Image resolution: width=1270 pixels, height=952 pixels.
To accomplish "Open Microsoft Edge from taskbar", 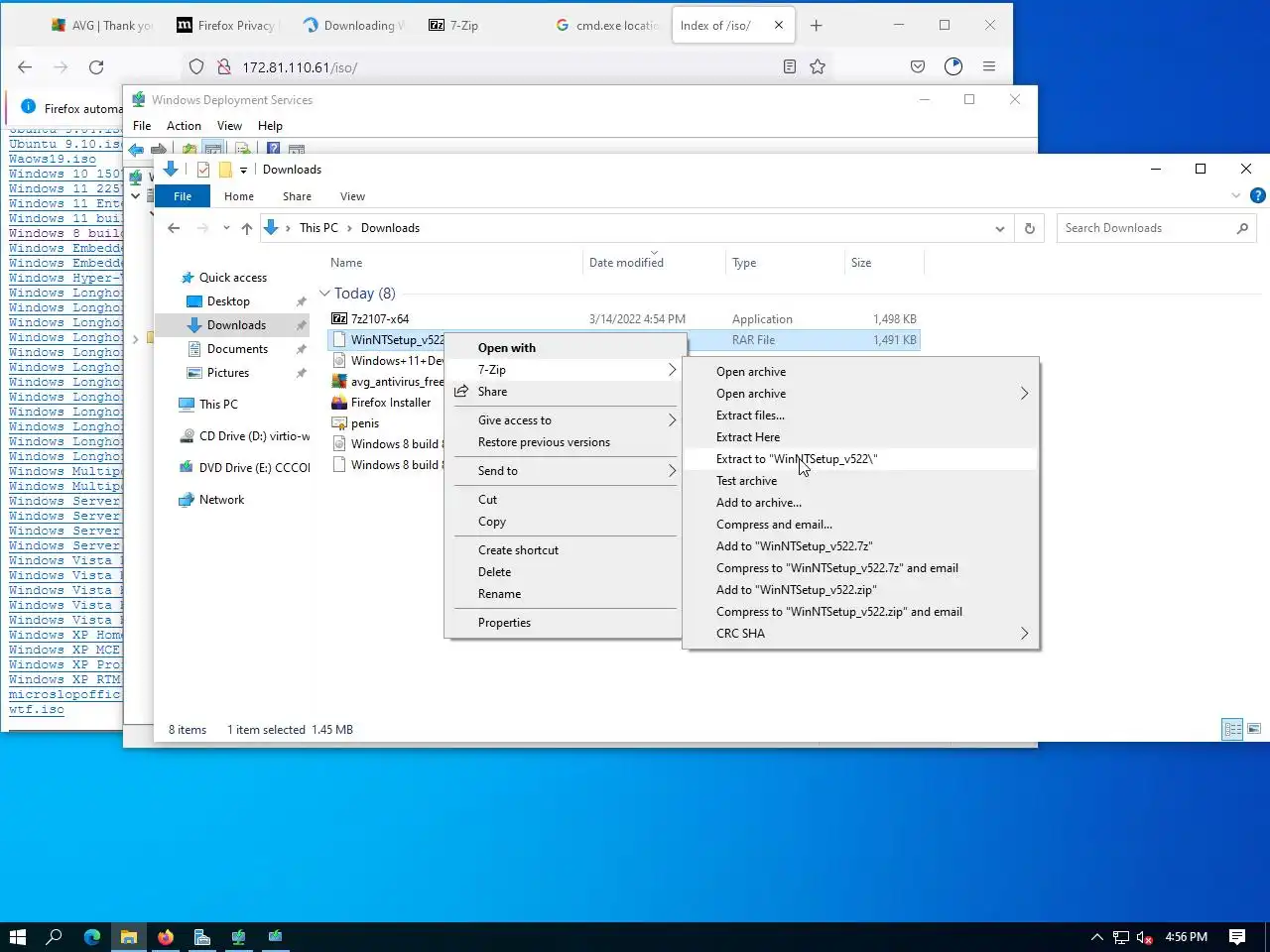I will tap(92, 937).
